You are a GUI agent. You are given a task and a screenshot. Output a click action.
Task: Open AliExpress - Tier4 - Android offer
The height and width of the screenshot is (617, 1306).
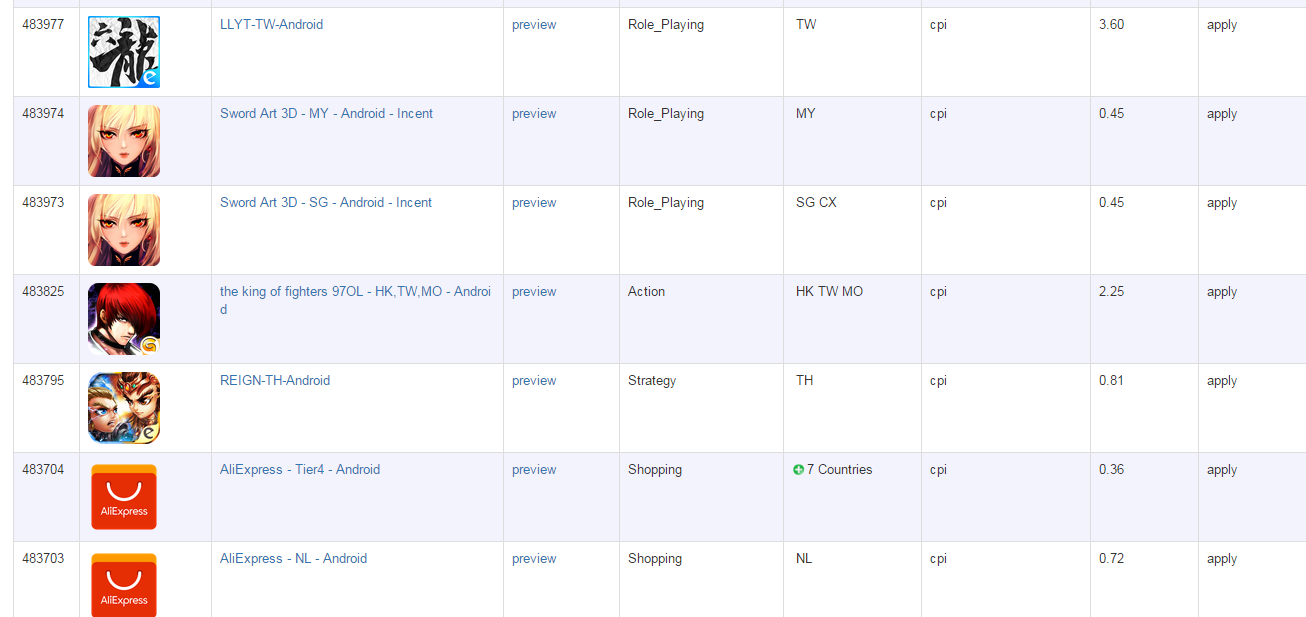click(300, 470)
